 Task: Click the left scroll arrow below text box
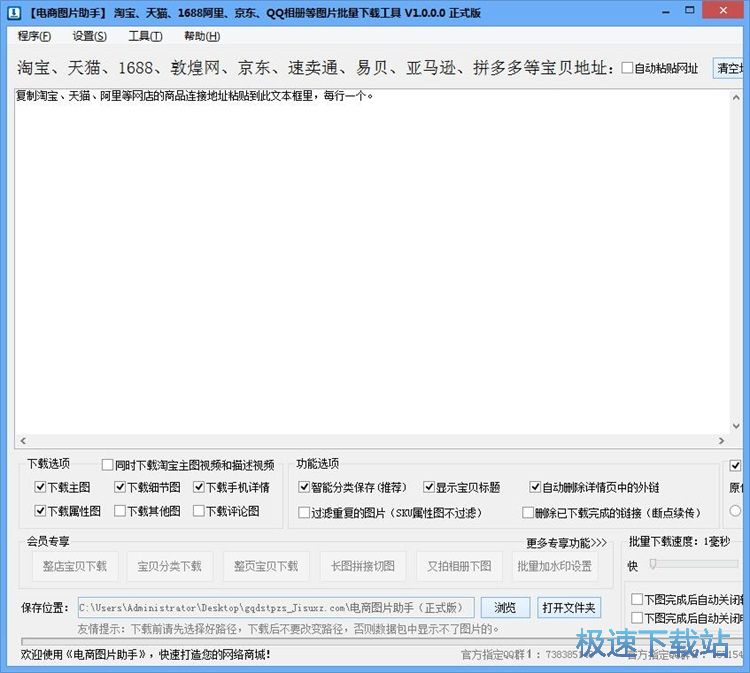pyautogui.click(x=22, y=441)
